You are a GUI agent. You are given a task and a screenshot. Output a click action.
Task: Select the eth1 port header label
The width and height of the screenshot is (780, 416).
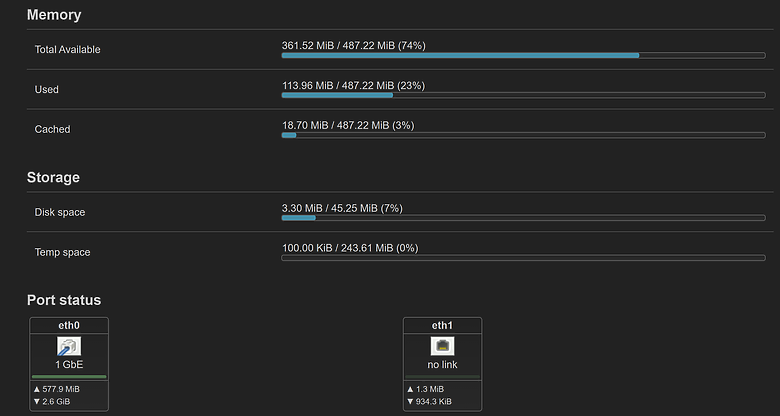tap(443, 325)
